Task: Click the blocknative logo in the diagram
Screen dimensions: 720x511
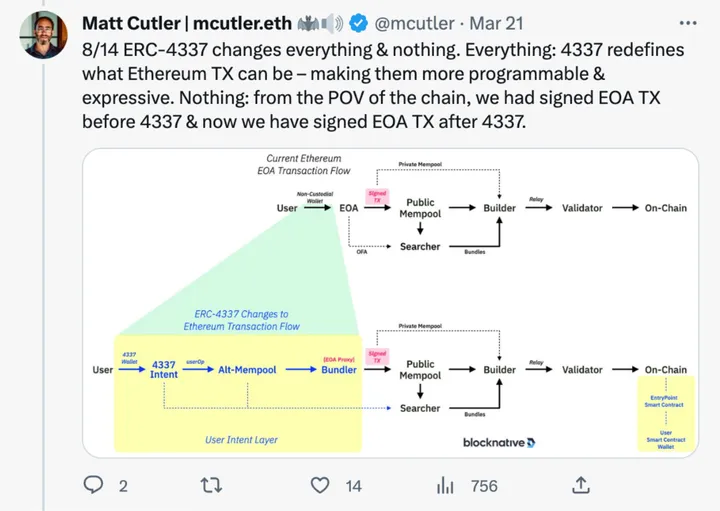Action: pos(499,442)
